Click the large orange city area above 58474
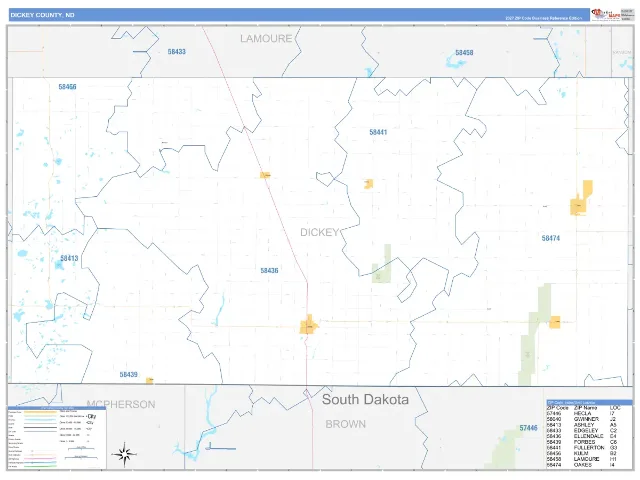 coord(581,198)
